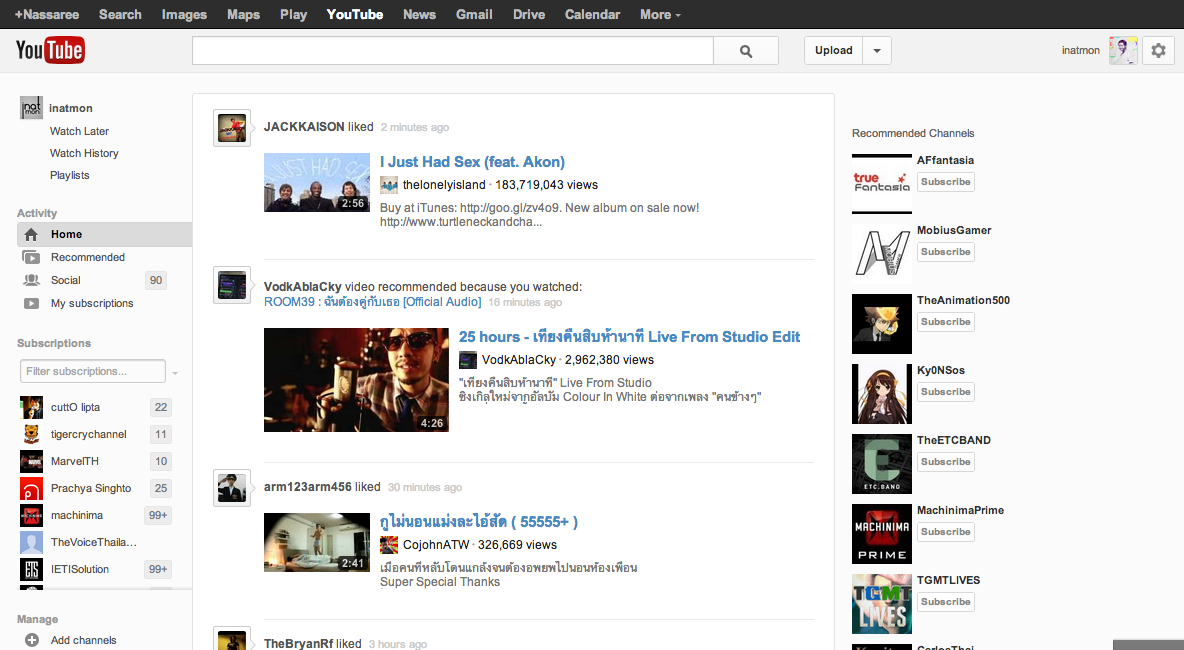This screenshot has height=650, width=1184.
Task: Open the CojohnATW 2:41 video thumbnail
Action: tap(316, 543)
